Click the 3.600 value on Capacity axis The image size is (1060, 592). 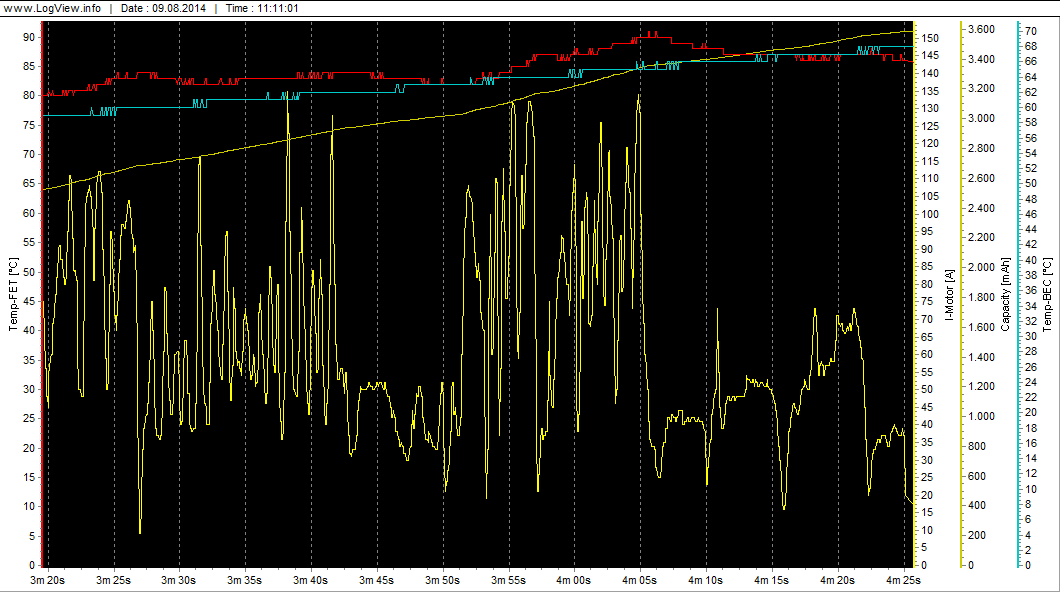tap(981, 29)
